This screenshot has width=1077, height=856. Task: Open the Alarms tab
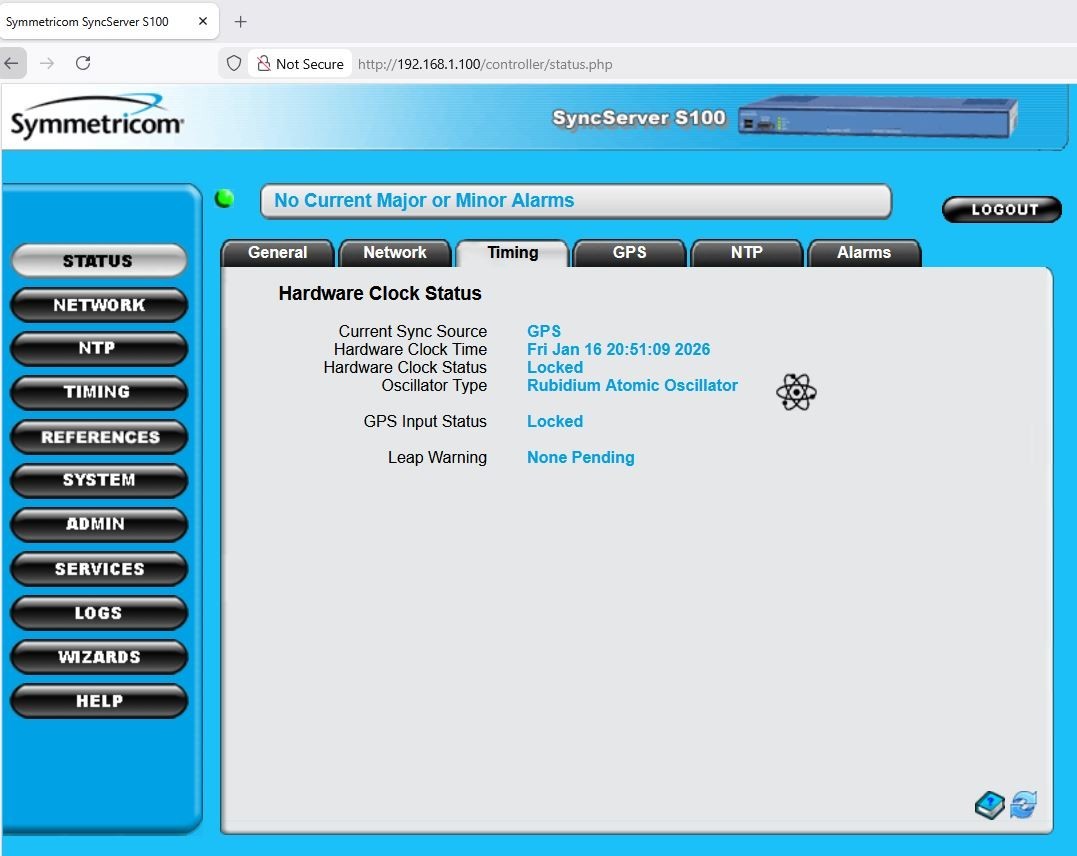pos(864,253)
